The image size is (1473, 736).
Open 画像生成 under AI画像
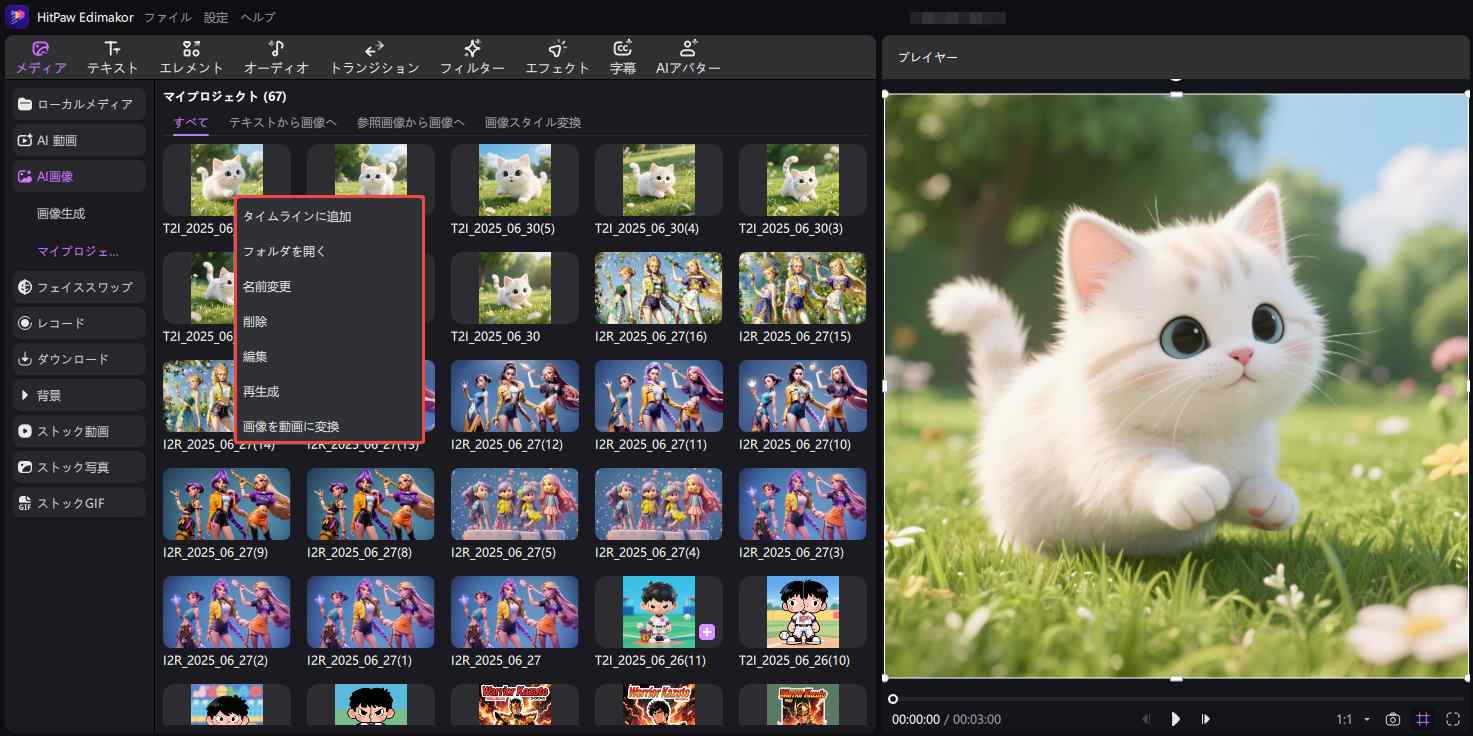tap(60, 214)
